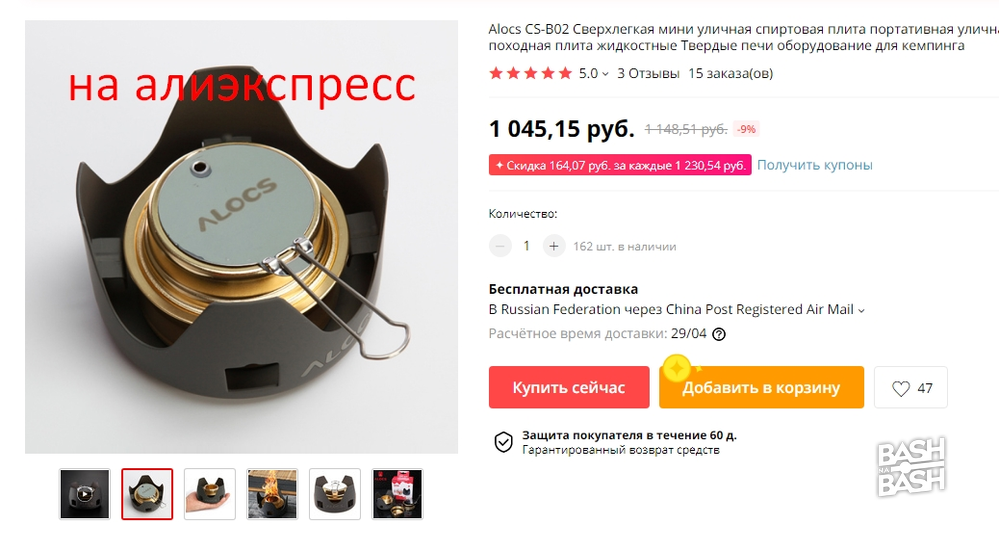Click the pink Скидка 164,07 руб. discount banner
The height and width of the screenshot is (551, 999).
pos(620,165)
